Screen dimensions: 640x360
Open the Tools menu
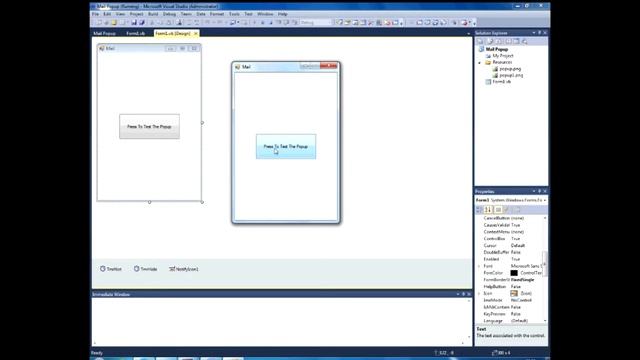pos(234,14)
